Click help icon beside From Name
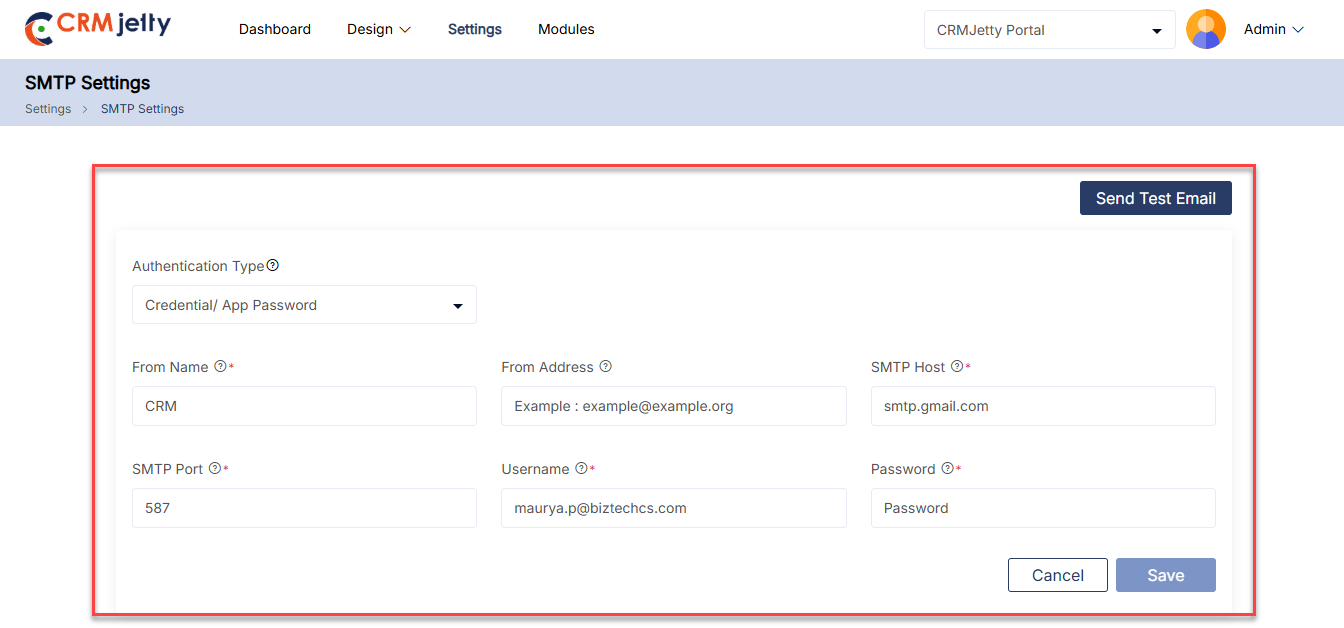This screenshot has width=1344, height=628. point(220,367)
